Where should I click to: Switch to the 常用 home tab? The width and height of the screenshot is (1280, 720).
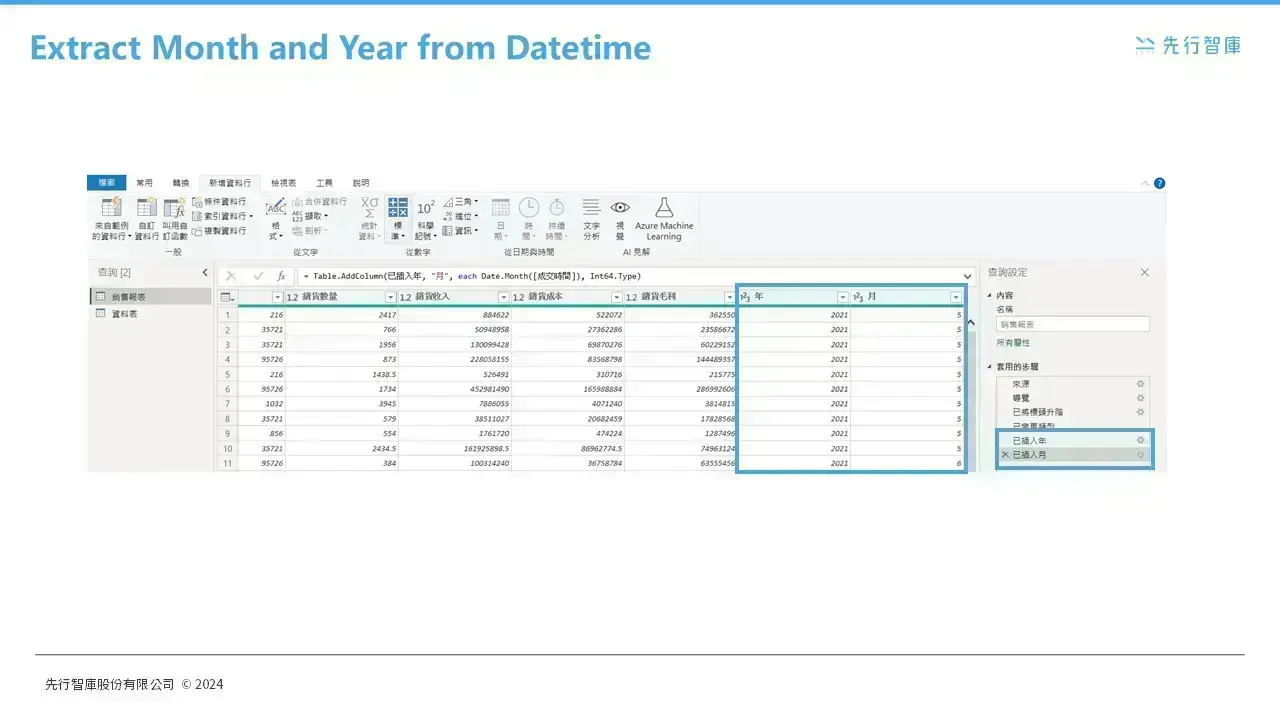(145, 183)
